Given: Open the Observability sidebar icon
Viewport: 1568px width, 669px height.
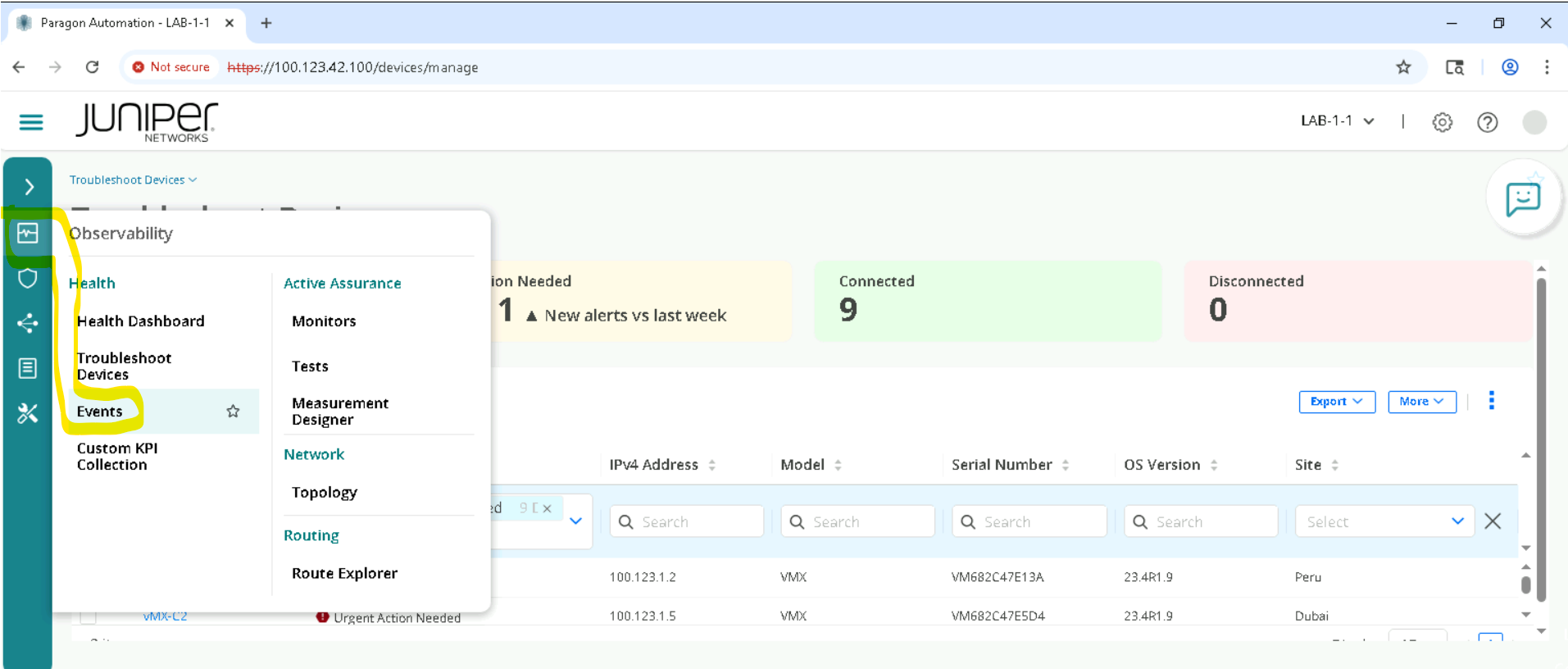Looking at the screenshot, I should coord(28,234).
